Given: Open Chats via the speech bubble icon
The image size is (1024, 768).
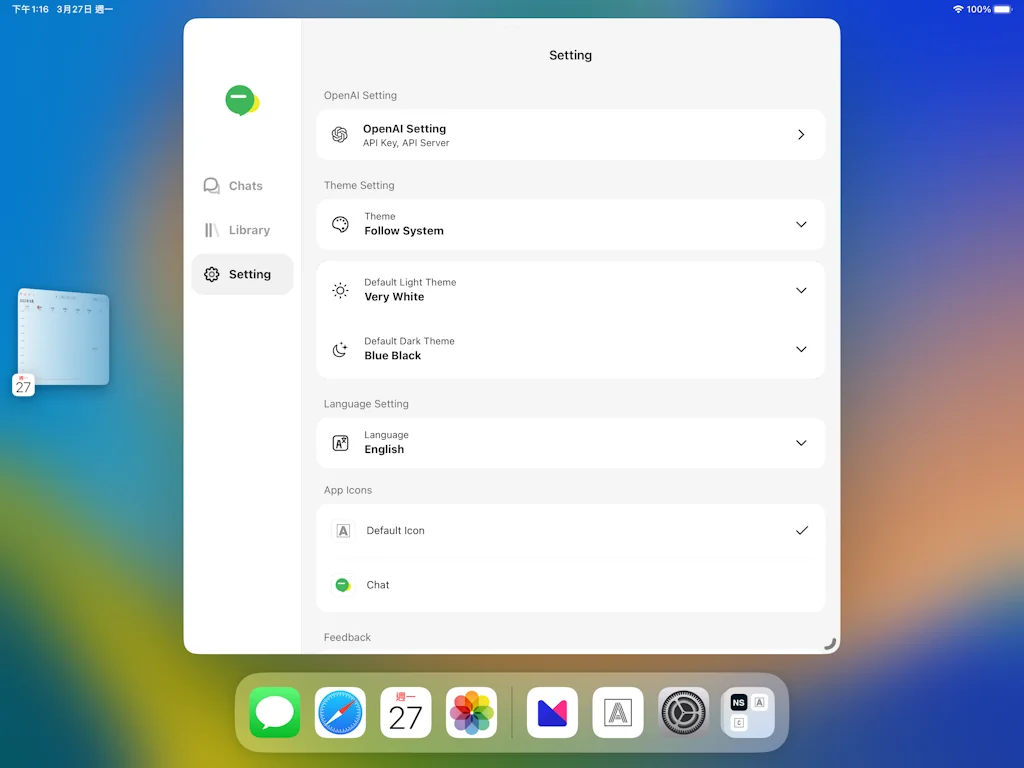Looking at the screenshot, I should tap(211, 185).
